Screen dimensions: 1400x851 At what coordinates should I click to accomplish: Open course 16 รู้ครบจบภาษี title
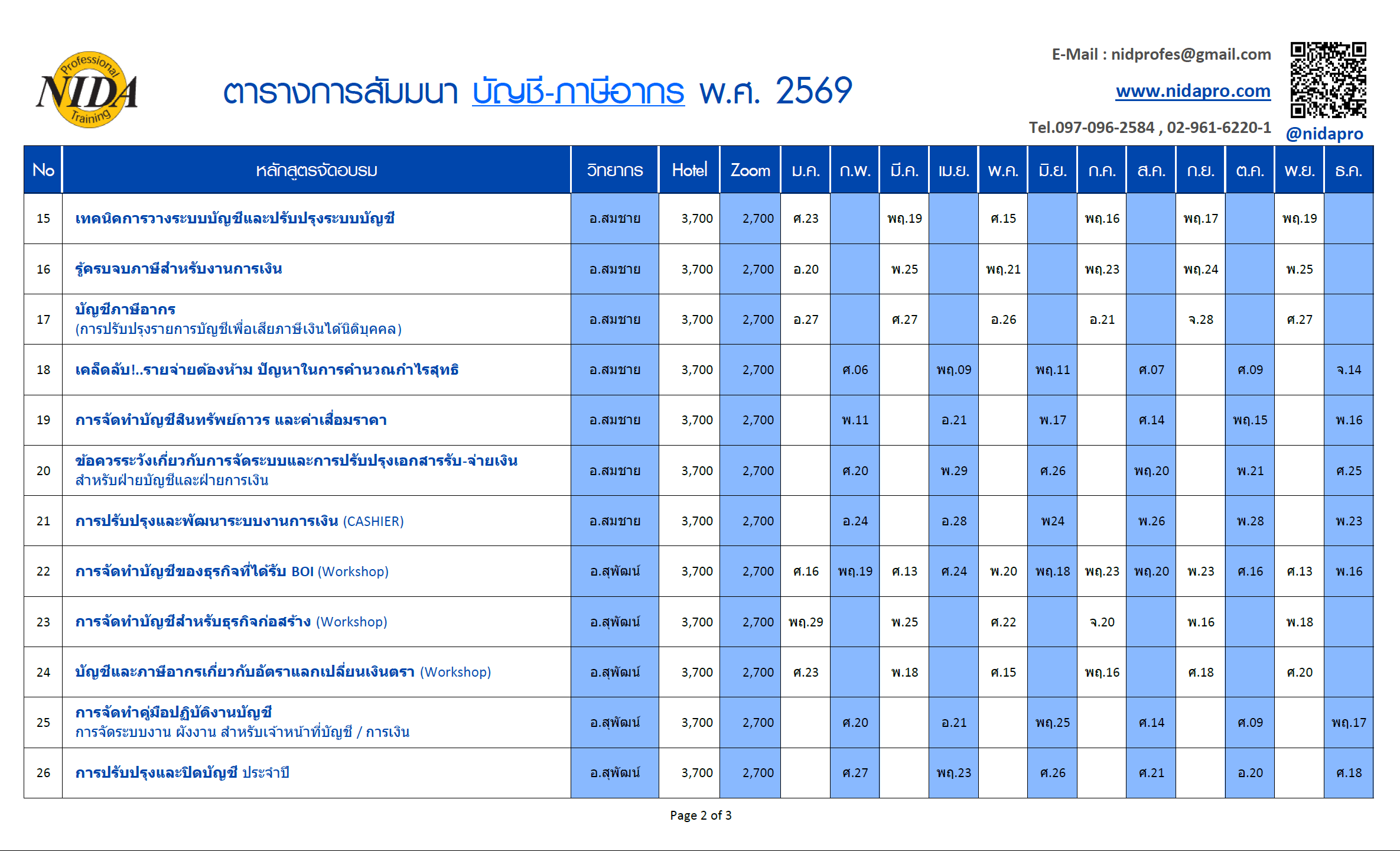pos(178,269)
